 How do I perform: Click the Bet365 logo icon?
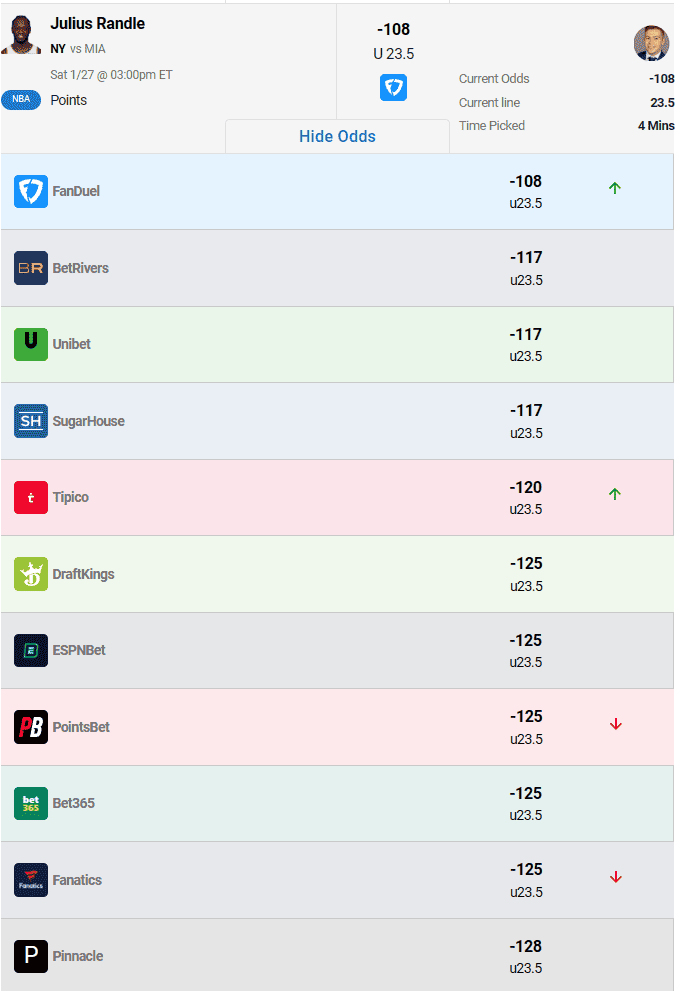click(x=31, y=803)
